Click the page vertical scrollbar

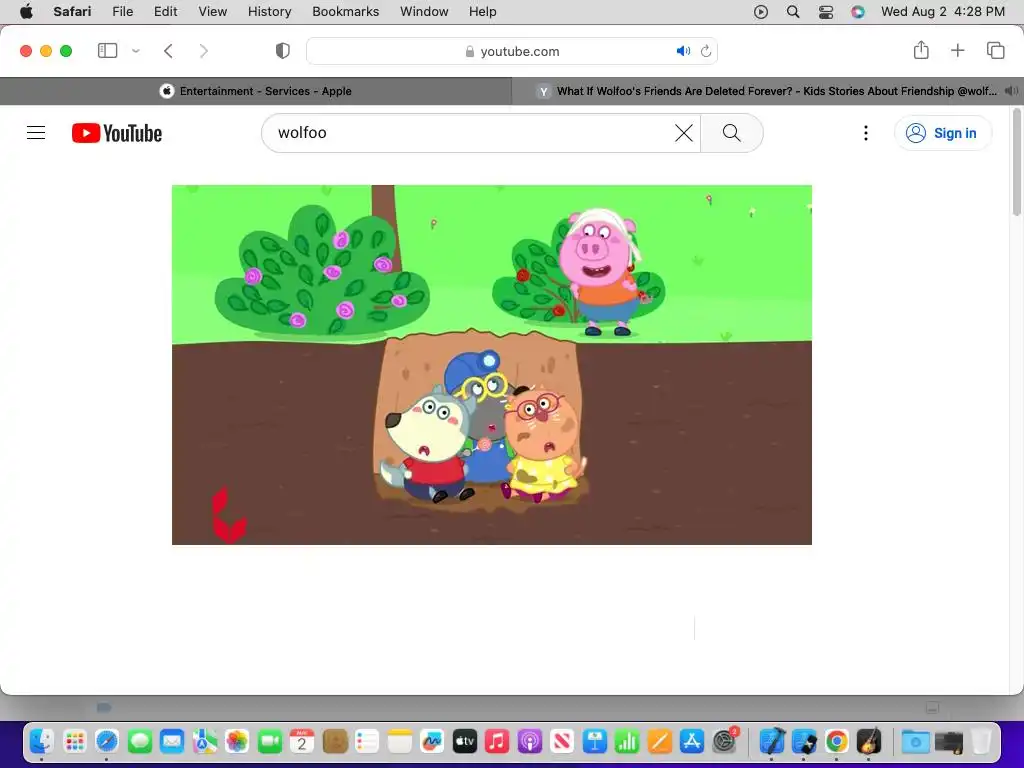pyautogui.click(x=1016, y=163)
